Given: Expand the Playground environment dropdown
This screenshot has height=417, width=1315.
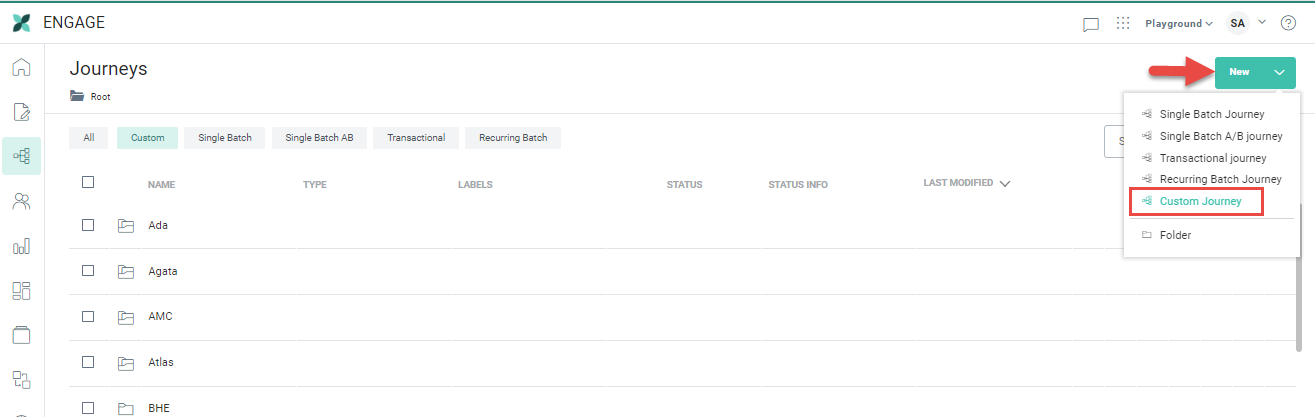Looking at the screenshot, I should [x=1178, y=23].
